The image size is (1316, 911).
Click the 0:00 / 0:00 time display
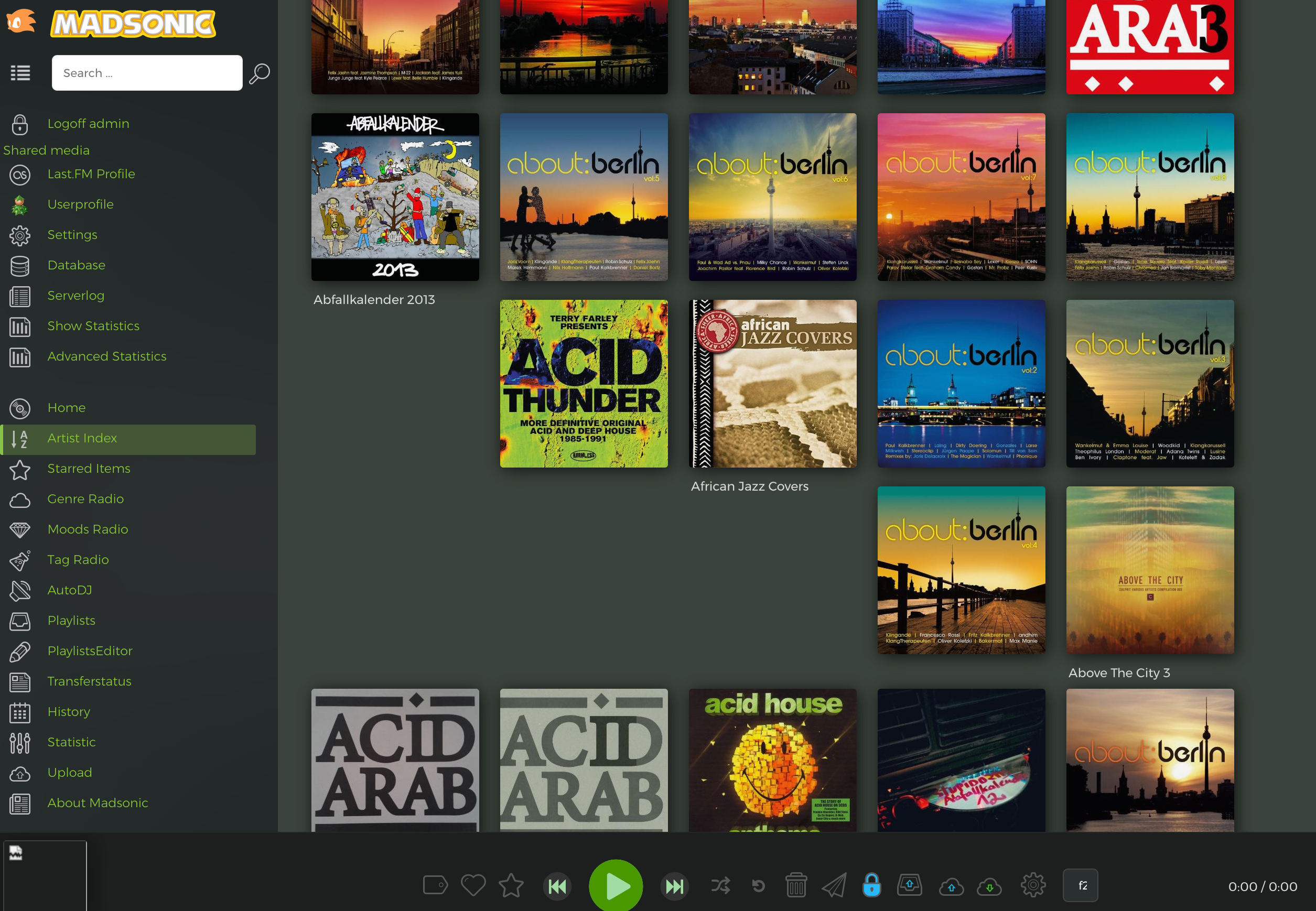coord(1263,886)
